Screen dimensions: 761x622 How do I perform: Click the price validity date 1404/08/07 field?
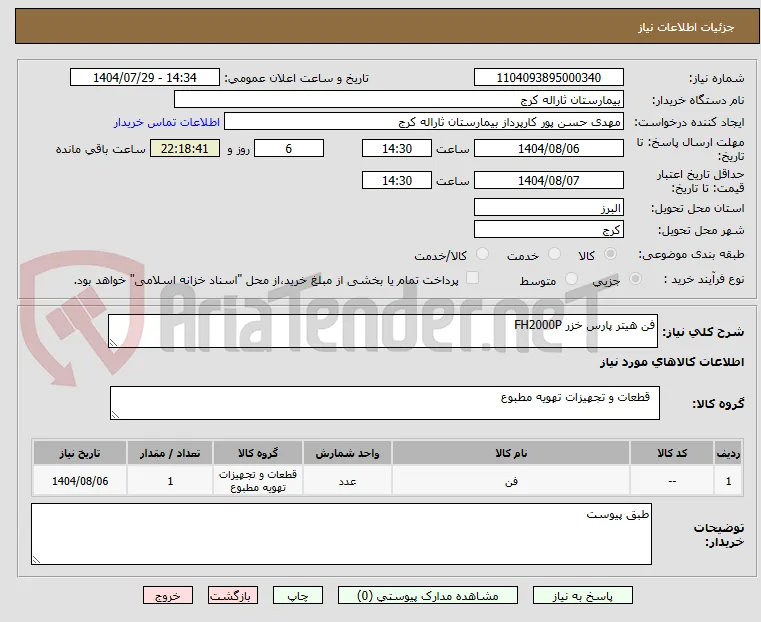[548, 180]
